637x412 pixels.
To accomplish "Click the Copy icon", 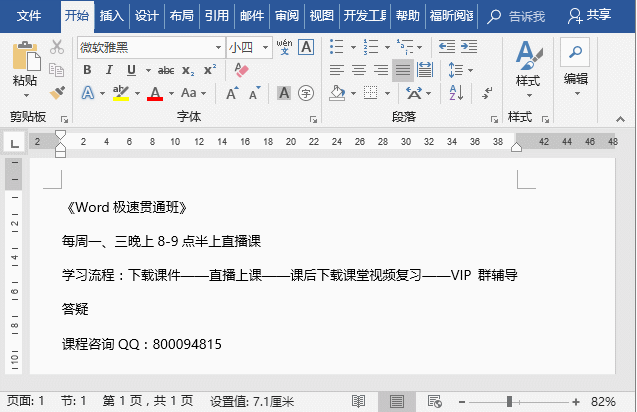I will tap(56, 70).
